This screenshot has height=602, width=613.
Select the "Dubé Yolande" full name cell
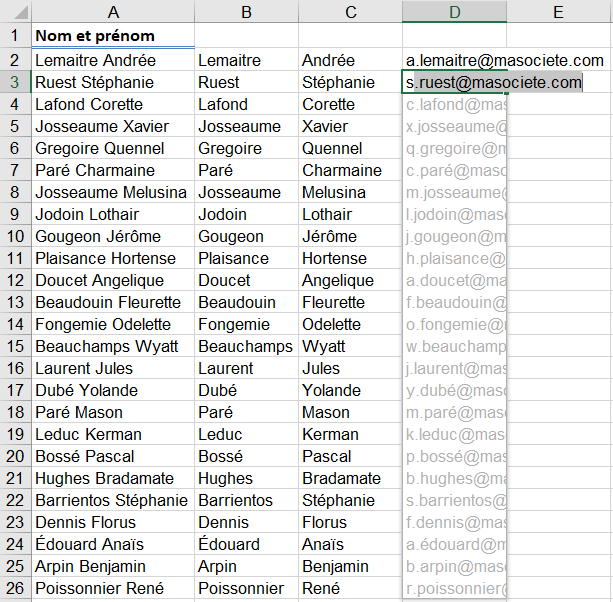tap(113, 390)
